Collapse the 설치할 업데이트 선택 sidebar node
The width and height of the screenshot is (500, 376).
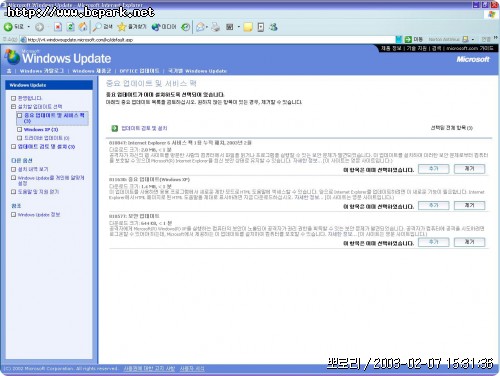click(13, 107)
